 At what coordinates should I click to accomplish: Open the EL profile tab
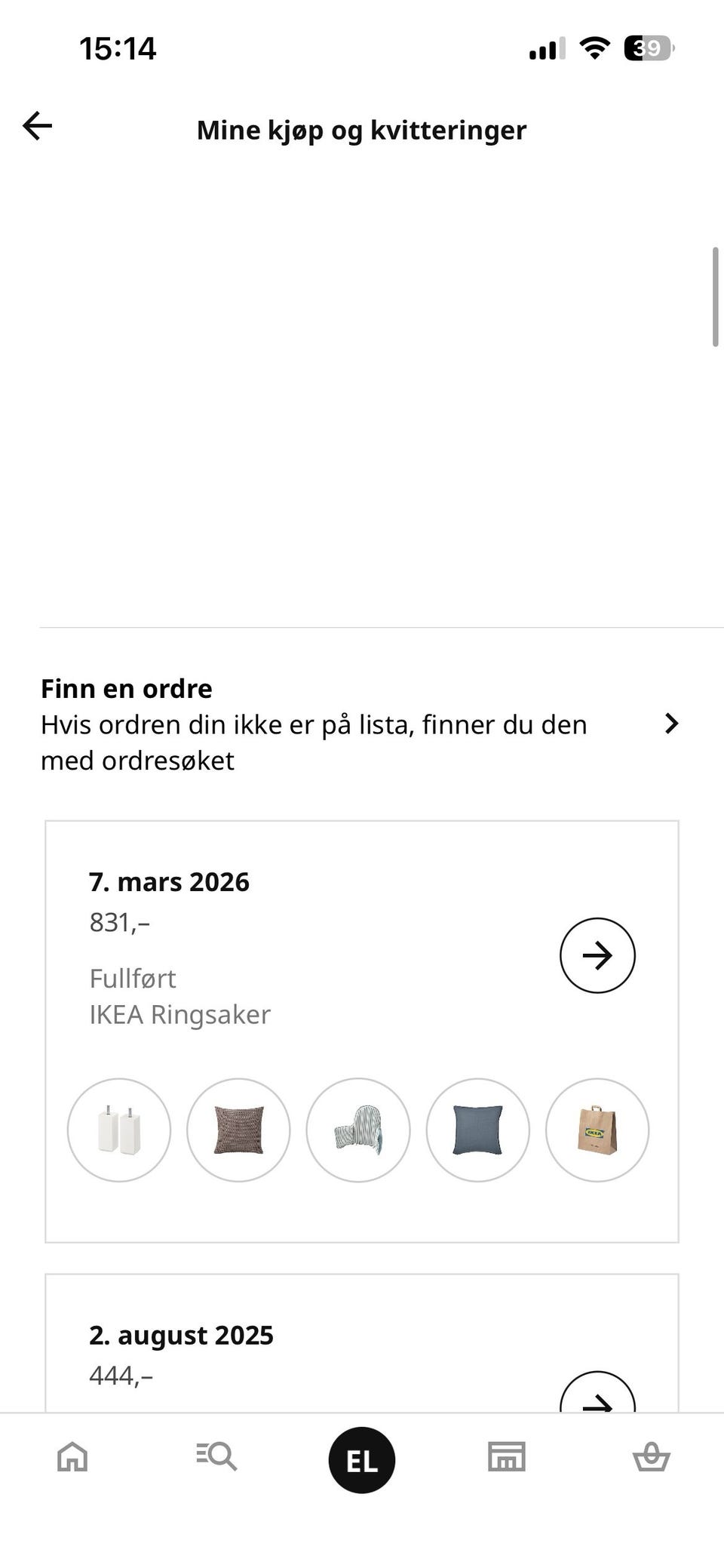(x=362, y=1460)
